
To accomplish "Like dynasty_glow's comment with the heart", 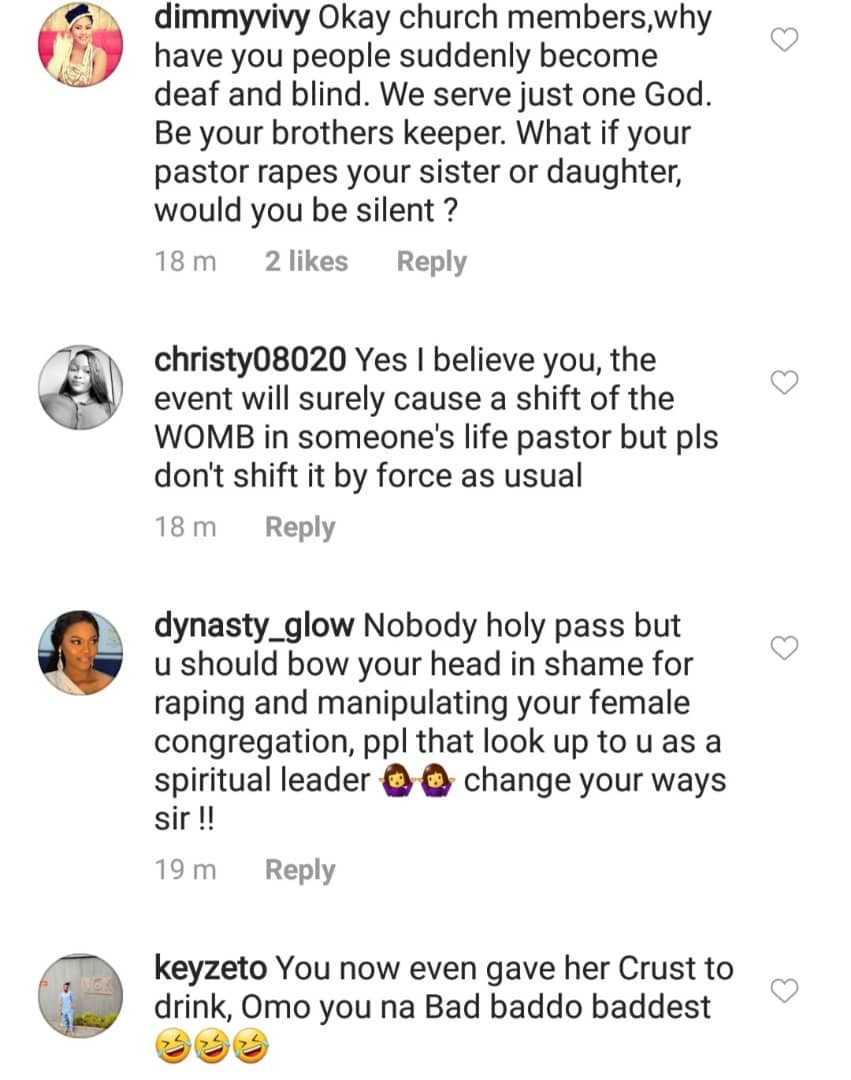I will [787, 648].
